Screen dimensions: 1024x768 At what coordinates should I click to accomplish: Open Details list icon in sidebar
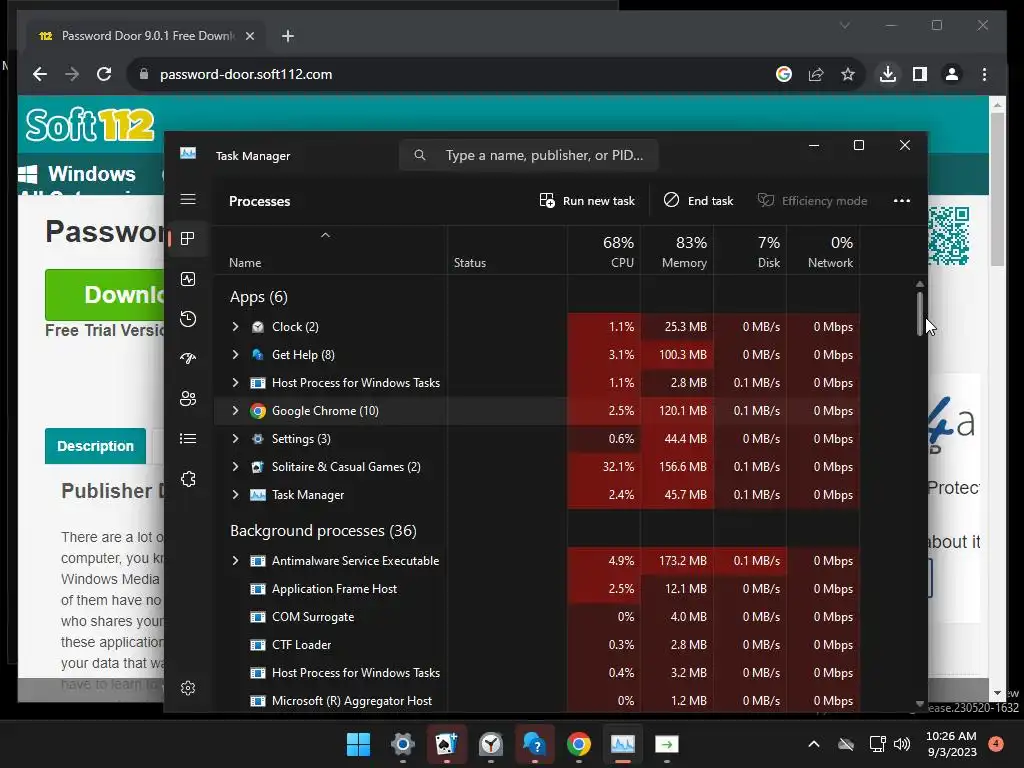pyautogui.click(x=188, y=439)
